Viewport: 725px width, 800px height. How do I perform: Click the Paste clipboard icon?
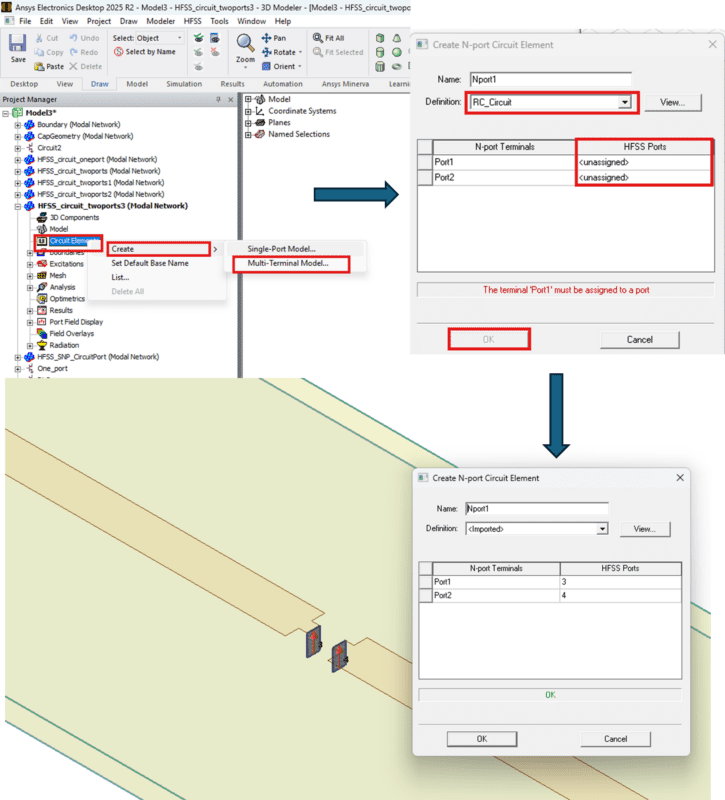click(x=39, y=66)
